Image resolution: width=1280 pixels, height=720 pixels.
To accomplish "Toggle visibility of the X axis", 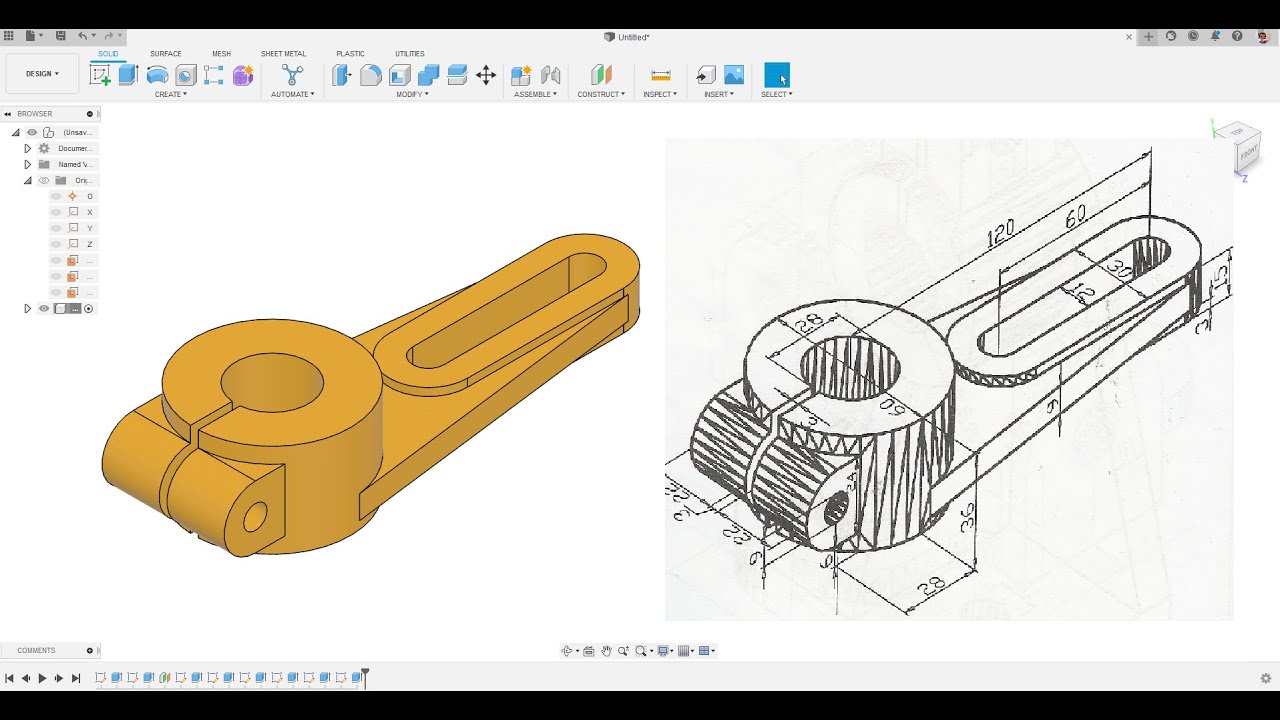I will click(56, 212).
